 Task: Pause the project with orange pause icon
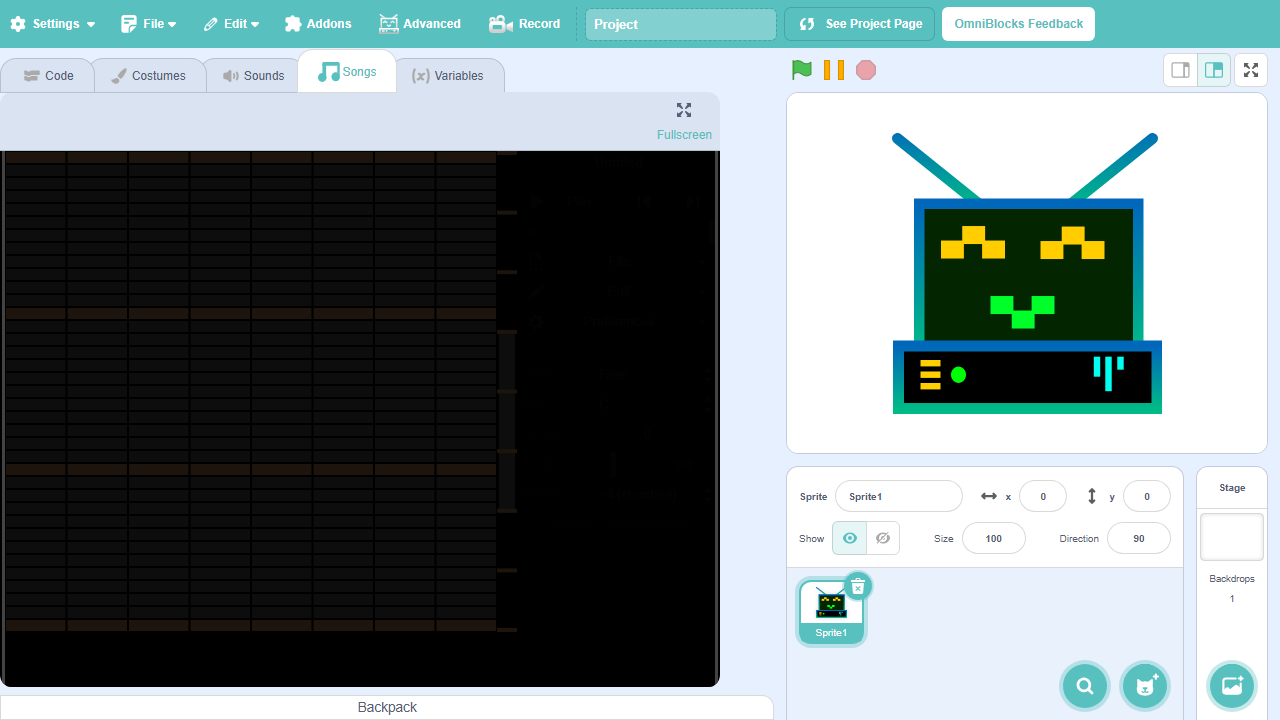click(834, 70)
